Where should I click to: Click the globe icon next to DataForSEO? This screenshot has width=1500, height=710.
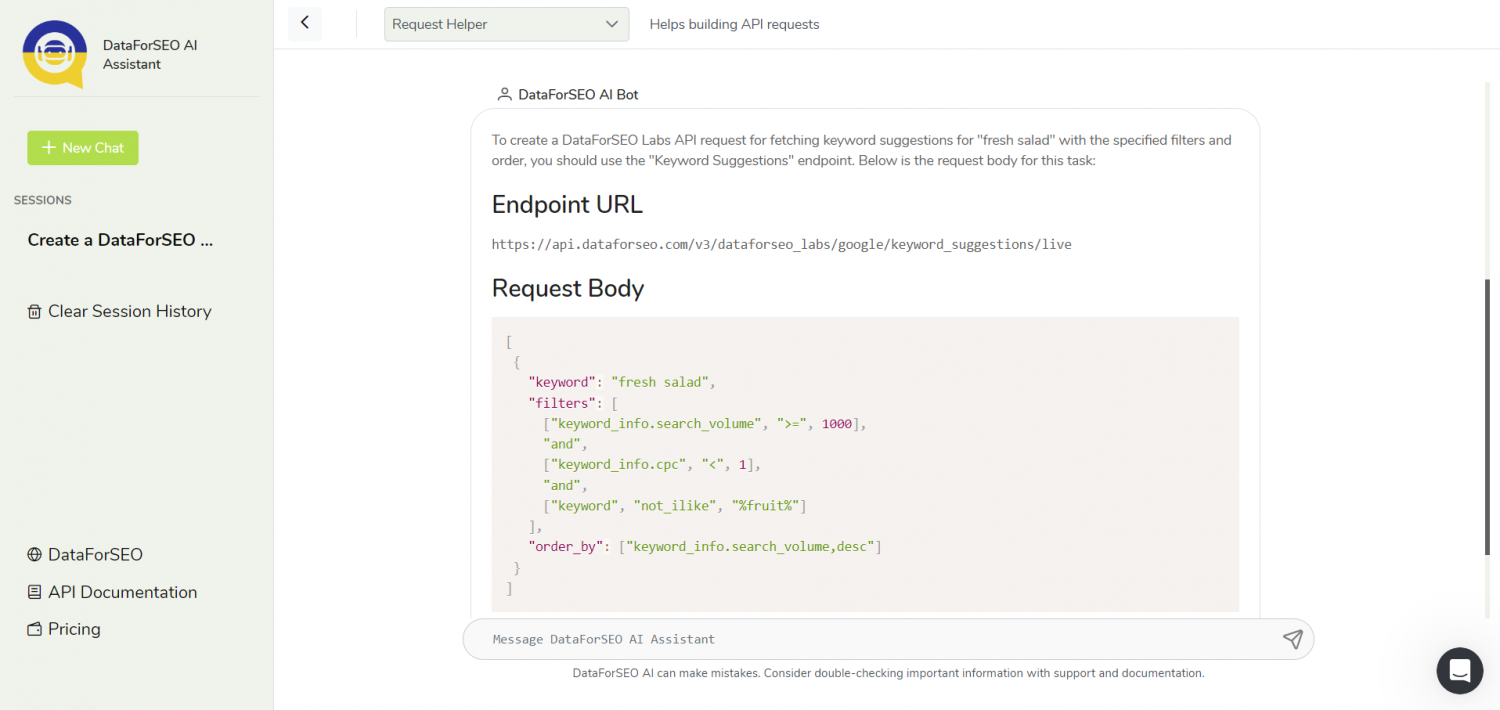click(34, 554)
